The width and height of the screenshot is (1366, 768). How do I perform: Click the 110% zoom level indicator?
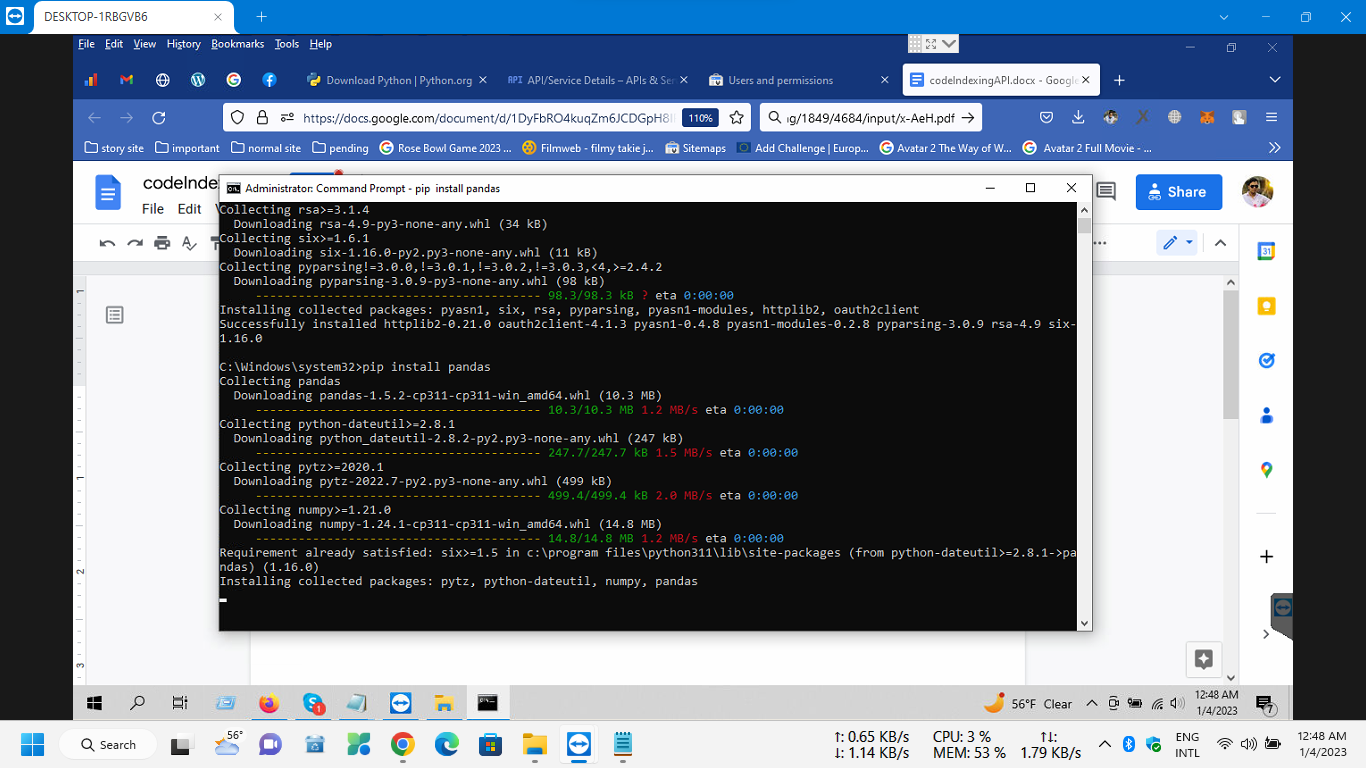click(700, 118)
